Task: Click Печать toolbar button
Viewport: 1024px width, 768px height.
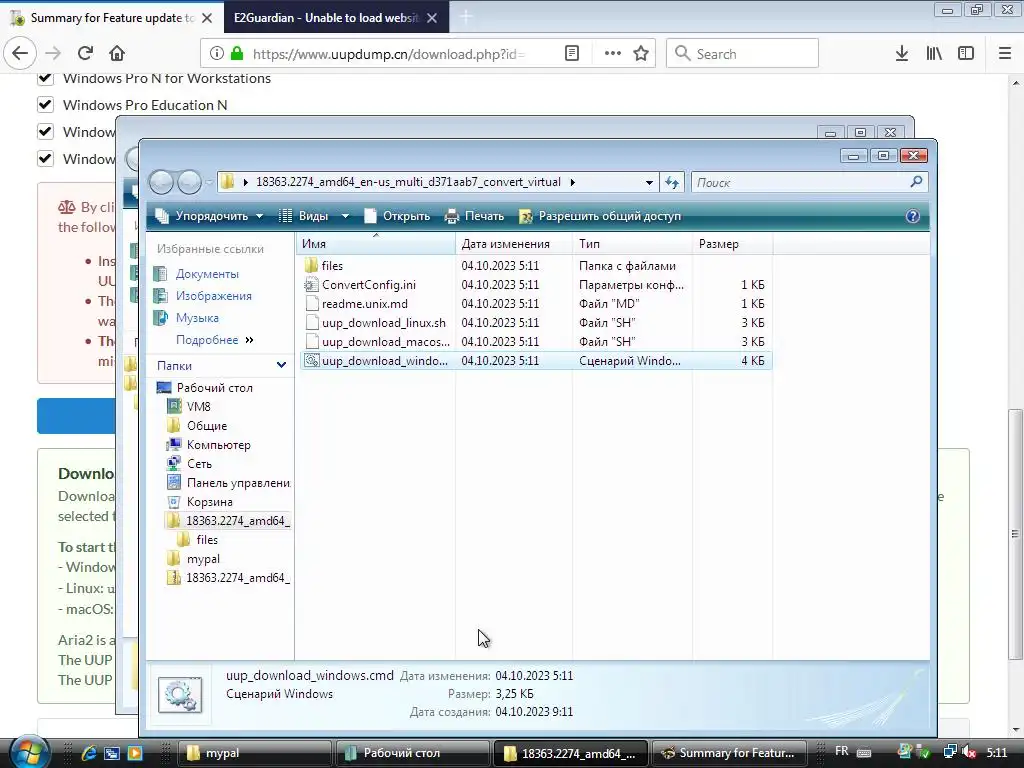Action: [474, 216]
